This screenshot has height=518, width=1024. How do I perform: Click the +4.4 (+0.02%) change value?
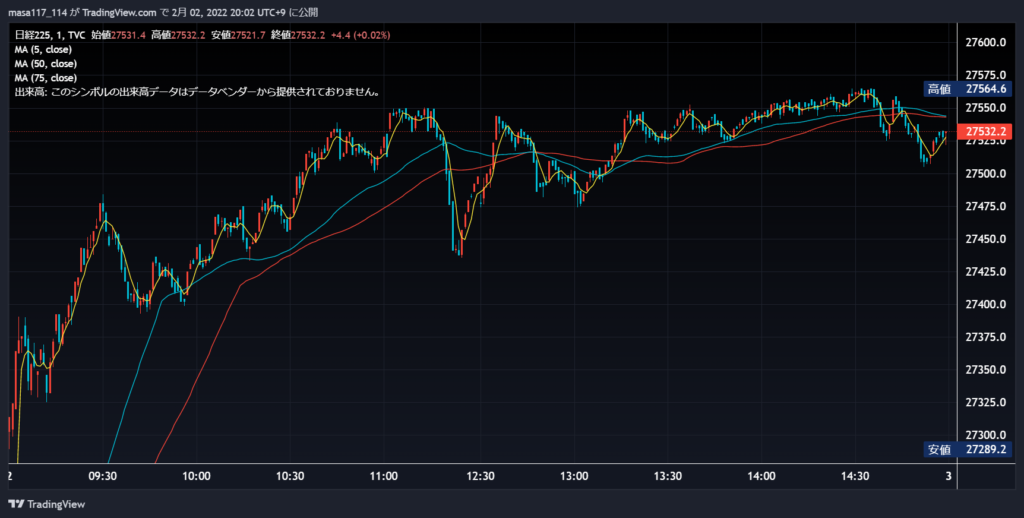point(360,35)
